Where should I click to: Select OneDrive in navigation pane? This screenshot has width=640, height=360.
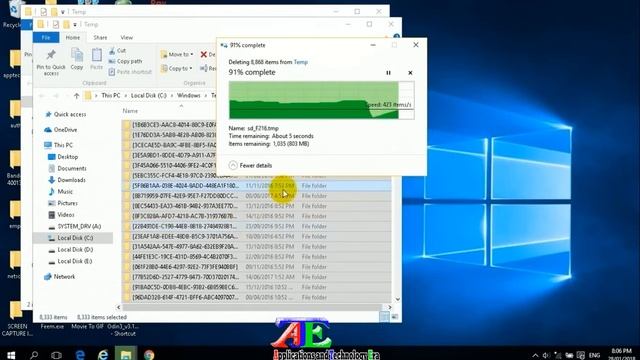click(x=61, y=130)
